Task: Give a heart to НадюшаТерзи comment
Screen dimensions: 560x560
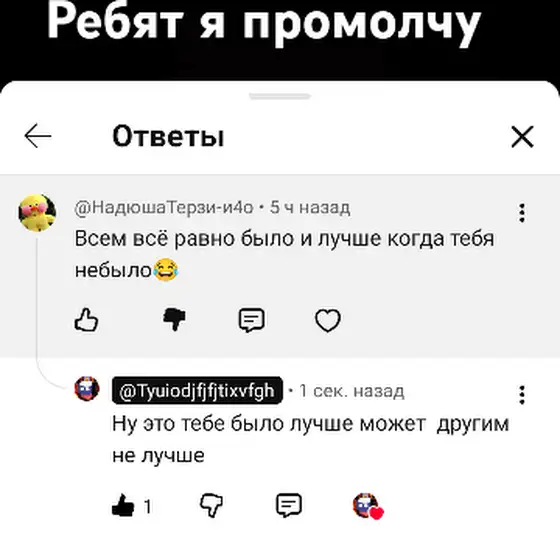Action: (x=328, y=320)
